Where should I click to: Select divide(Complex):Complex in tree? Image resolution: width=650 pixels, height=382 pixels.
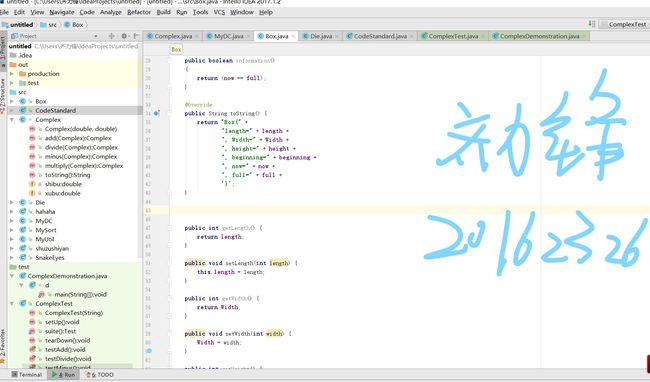(81, 147)
